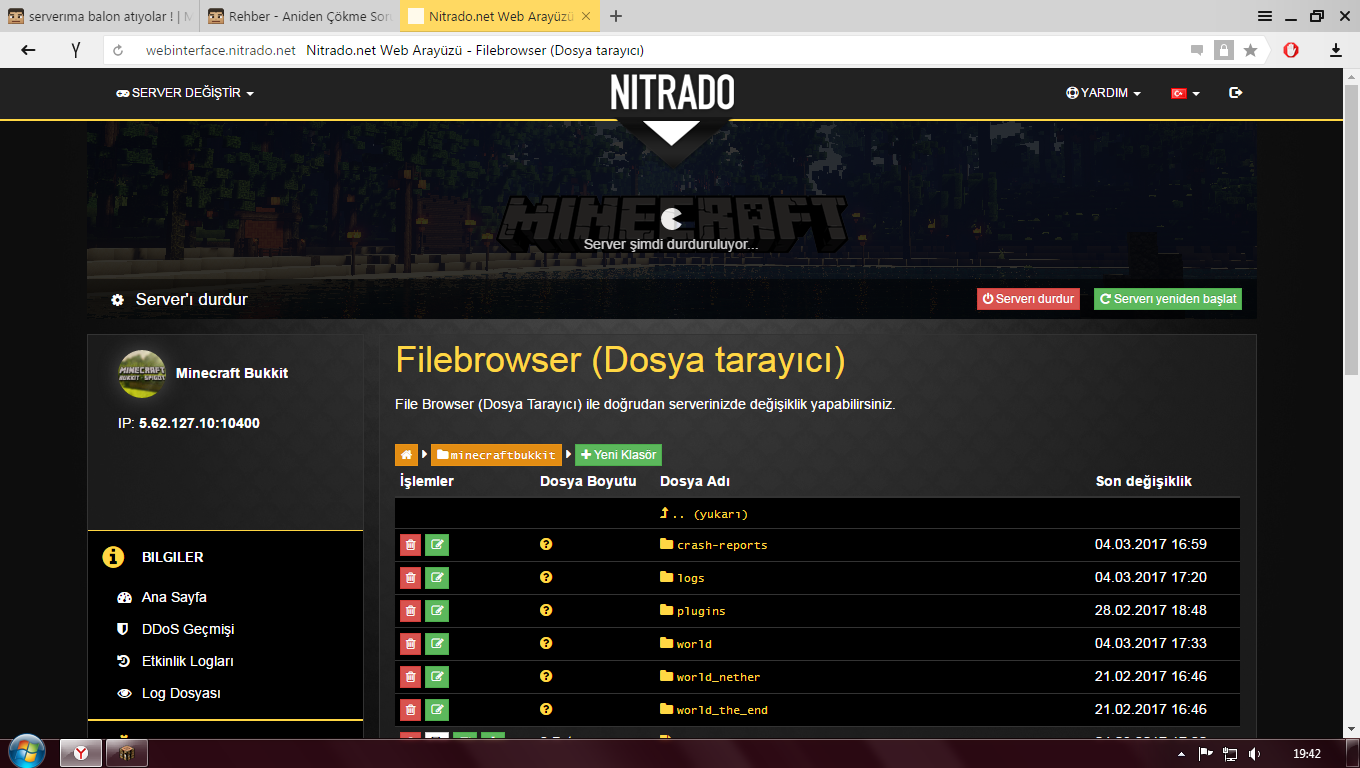Image resolution: width=1360 pixels, height=768 pixels.
Task: Click the NITRADO logo
Action: click(672, 93)
